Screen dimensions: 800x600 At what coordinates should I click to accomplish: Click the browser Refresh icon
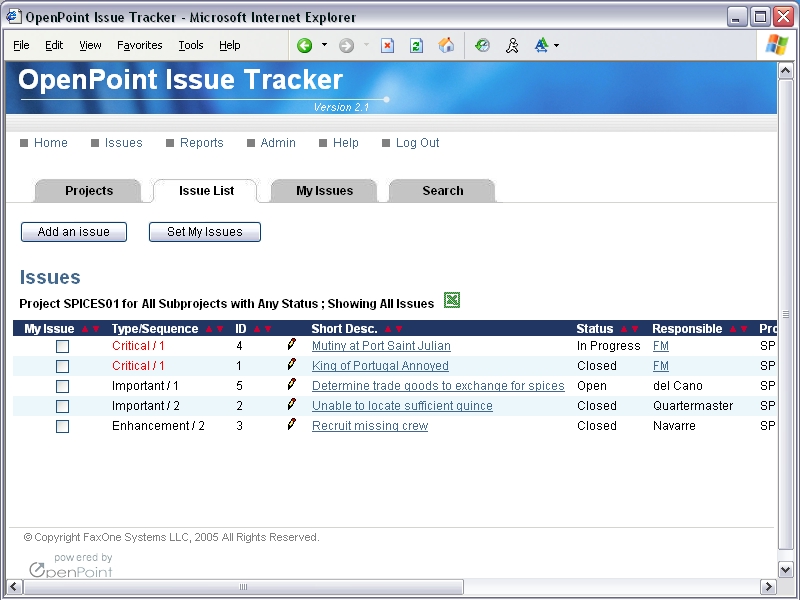pyautogui.click(x=417, y=45)
